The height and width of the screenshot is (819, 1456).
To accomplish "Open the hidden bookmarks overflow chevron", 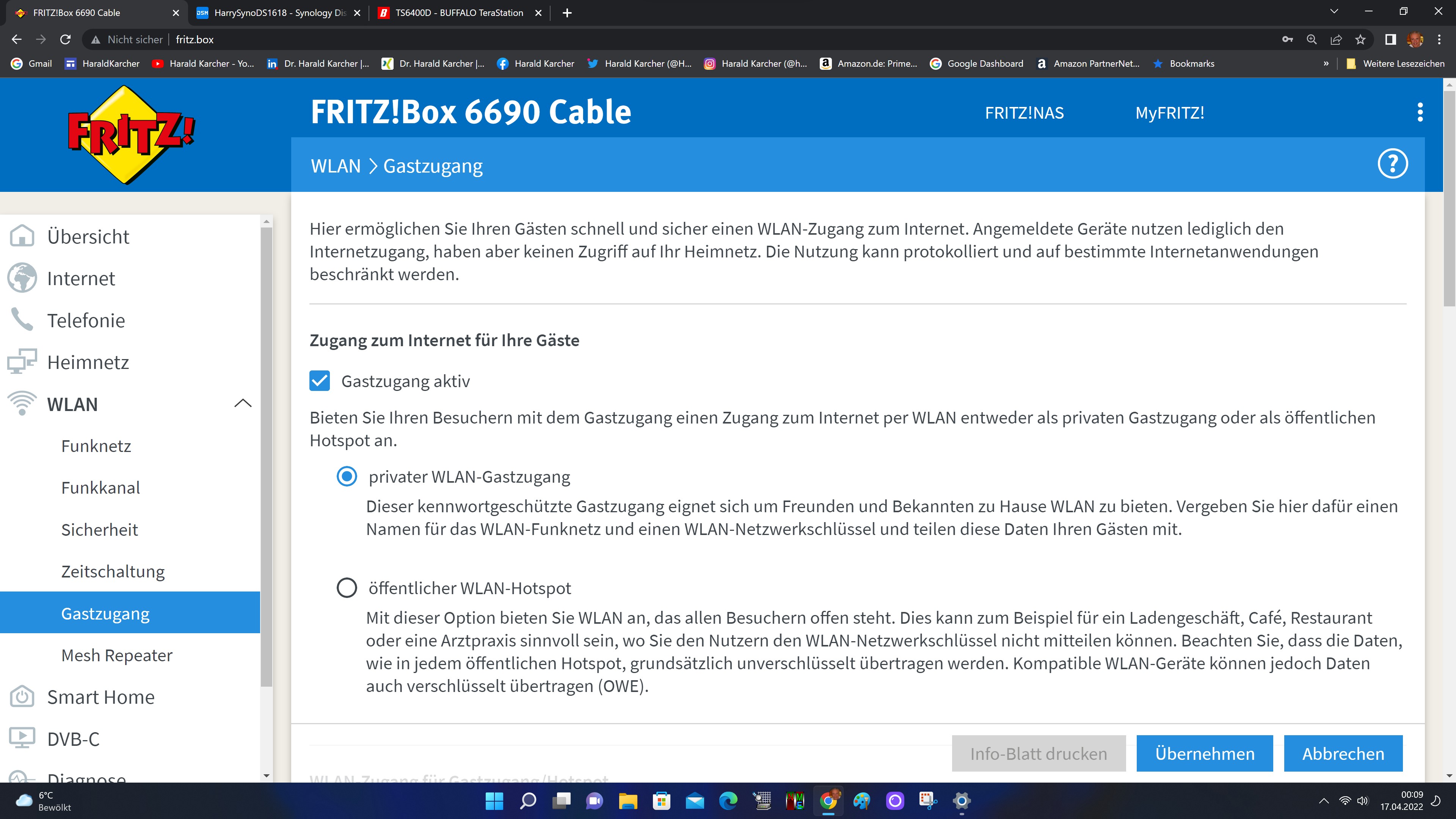I will click(x=1326, y=63).
